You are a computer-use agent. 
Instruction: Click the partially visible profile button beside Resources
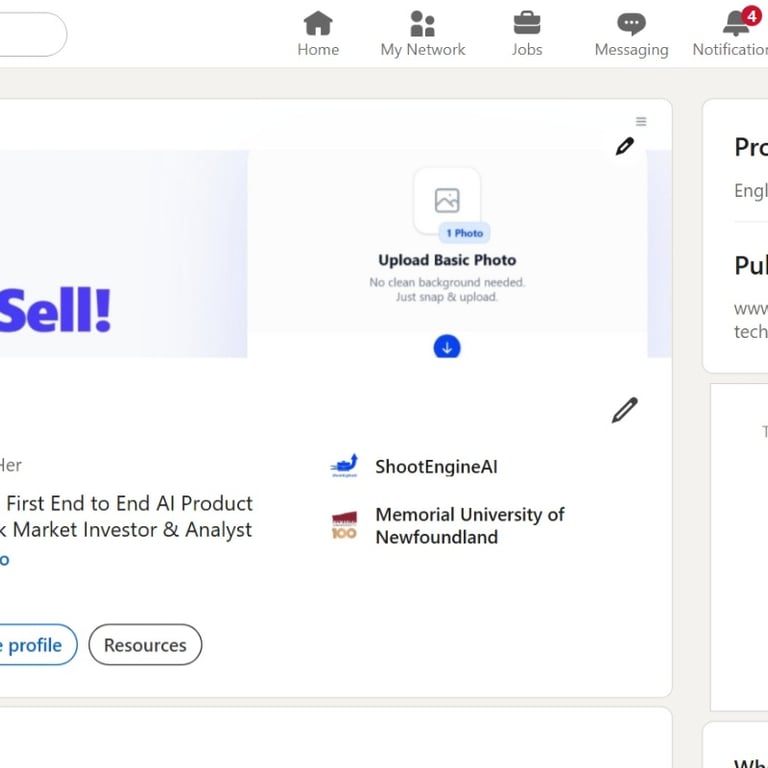36,645
